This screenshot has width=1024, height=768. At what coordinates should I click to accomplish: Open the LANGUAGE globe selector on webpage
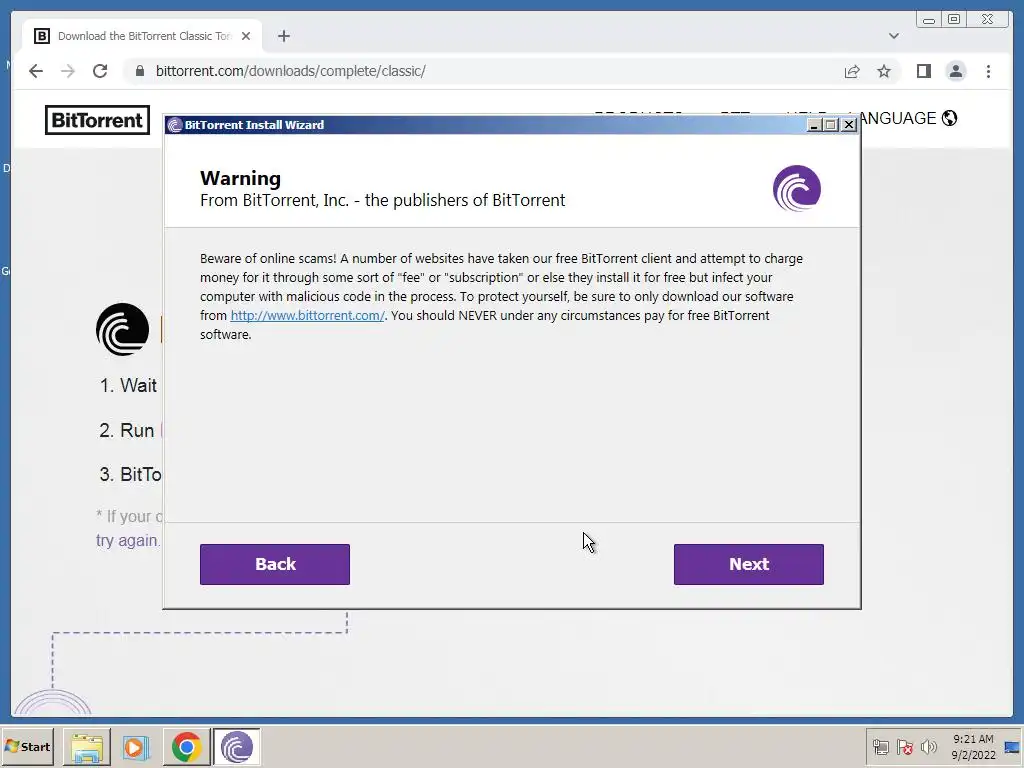point(950,118)
